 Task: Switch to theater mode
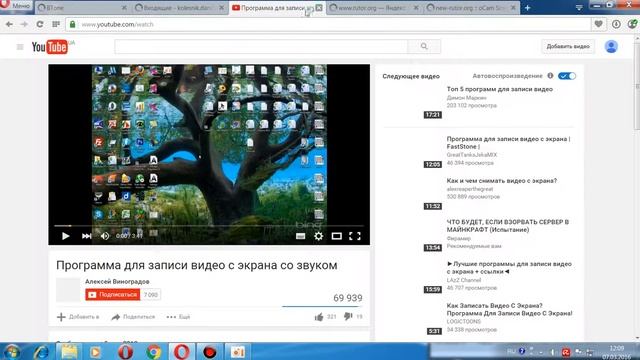click(336, 236)
